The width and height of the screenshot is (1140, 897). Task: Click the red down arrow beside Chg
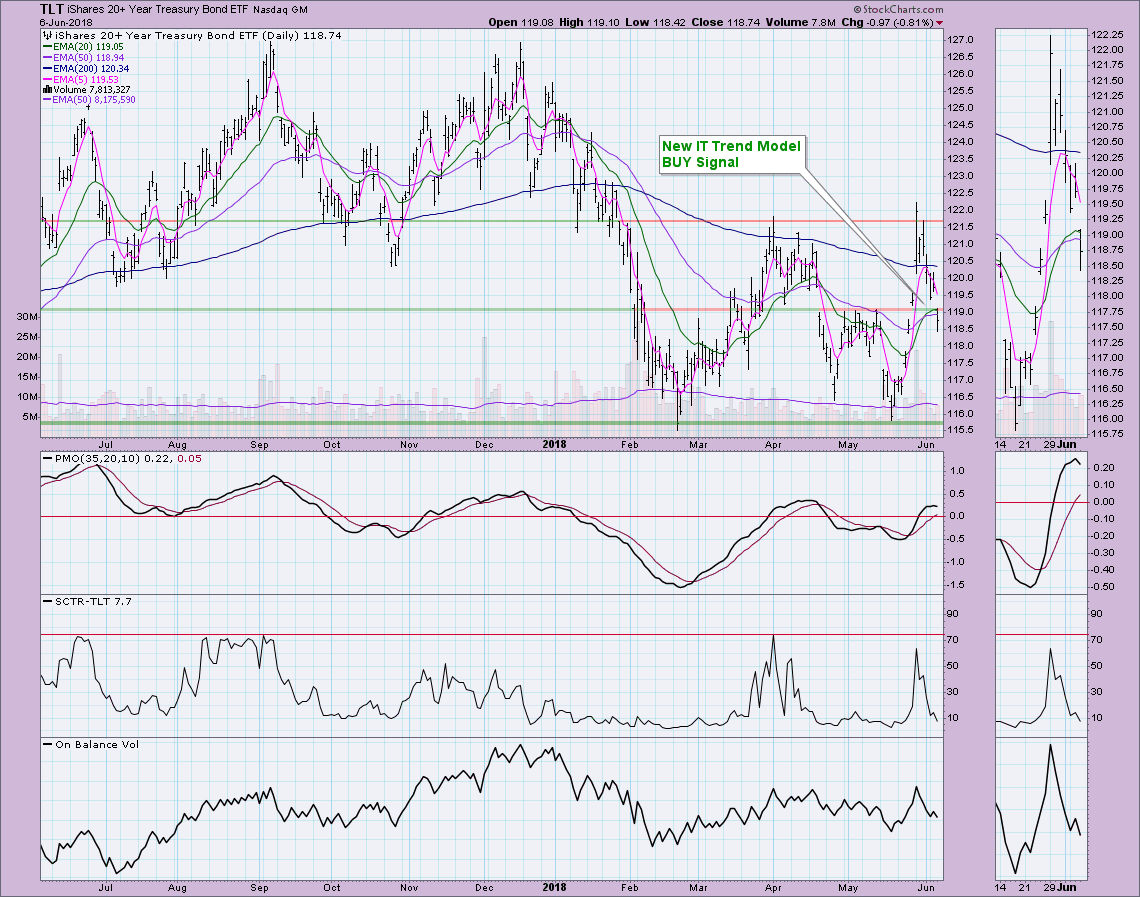click(939, 22)
